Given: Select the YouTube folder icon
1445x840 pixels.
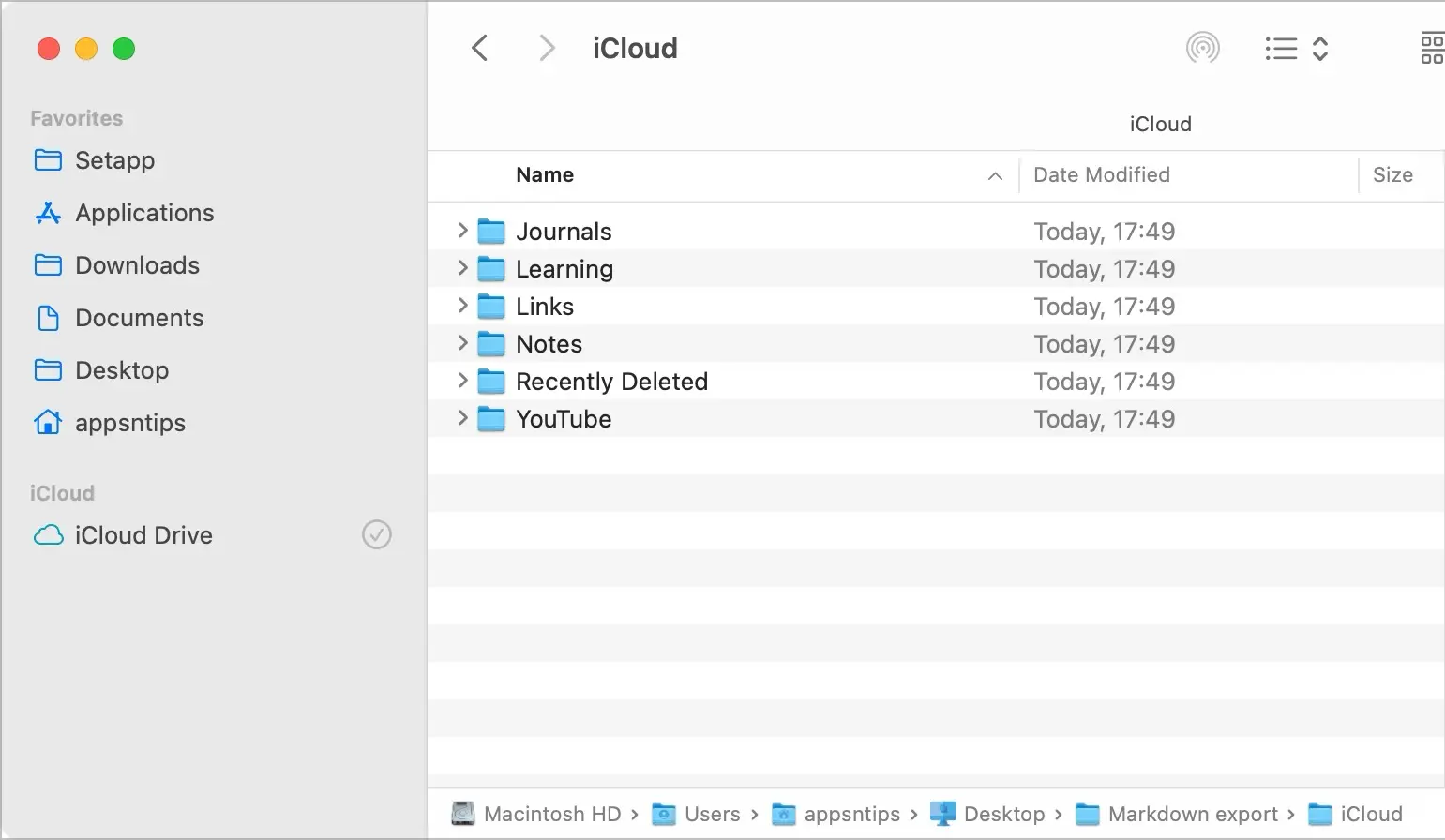Looking at the screenshot, I should pyautogui.click(x=491, y=419).
